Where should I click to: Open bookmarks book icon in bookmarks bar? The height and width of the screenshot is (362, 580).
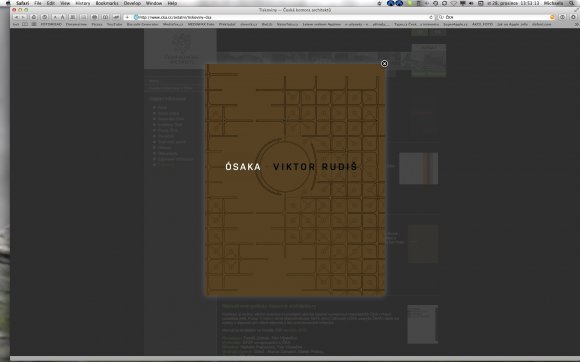click(x=25, y=24)
